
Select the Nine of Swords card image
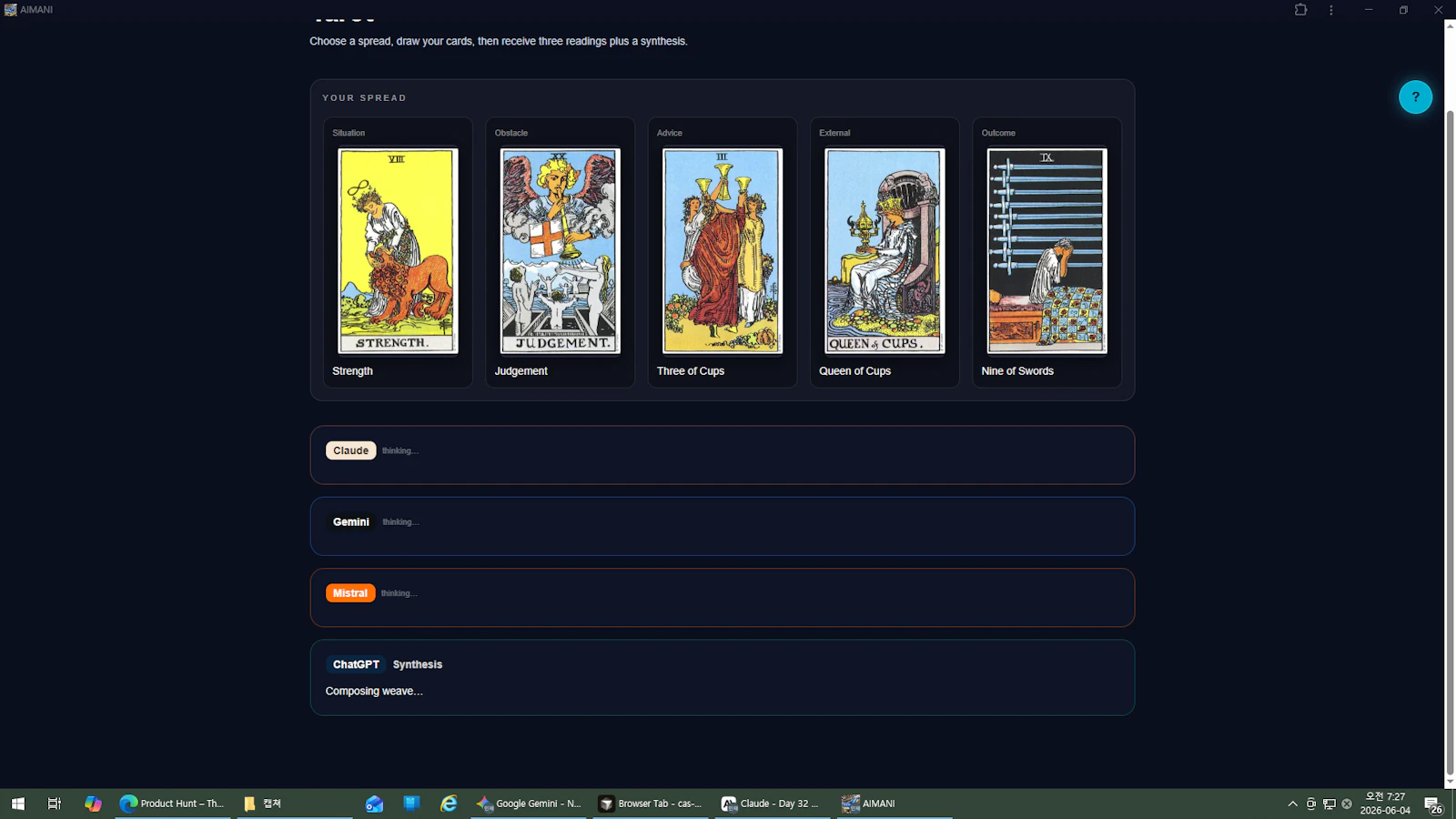click(x=1046, y=251)
